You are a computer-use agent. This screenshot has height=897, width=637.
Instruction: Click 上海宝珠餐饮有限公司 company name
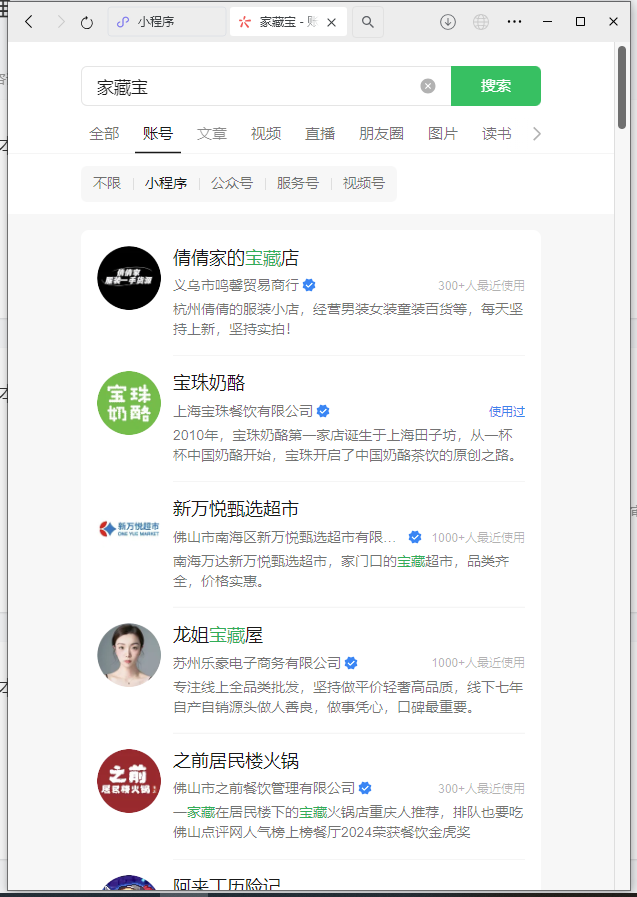tap(243, 411)
